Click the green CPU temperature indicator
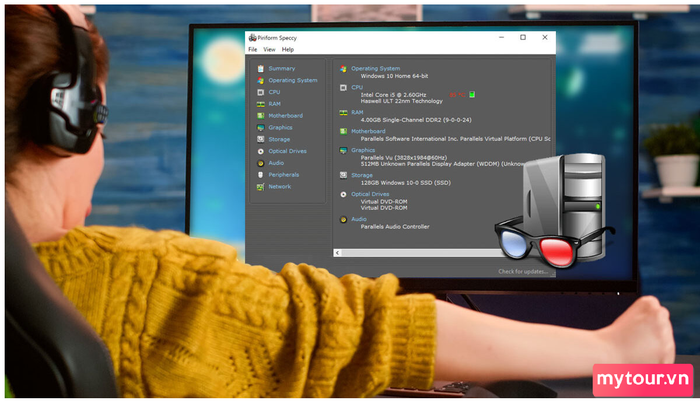This screenshot has height=405, width=700. coord(472,95)
